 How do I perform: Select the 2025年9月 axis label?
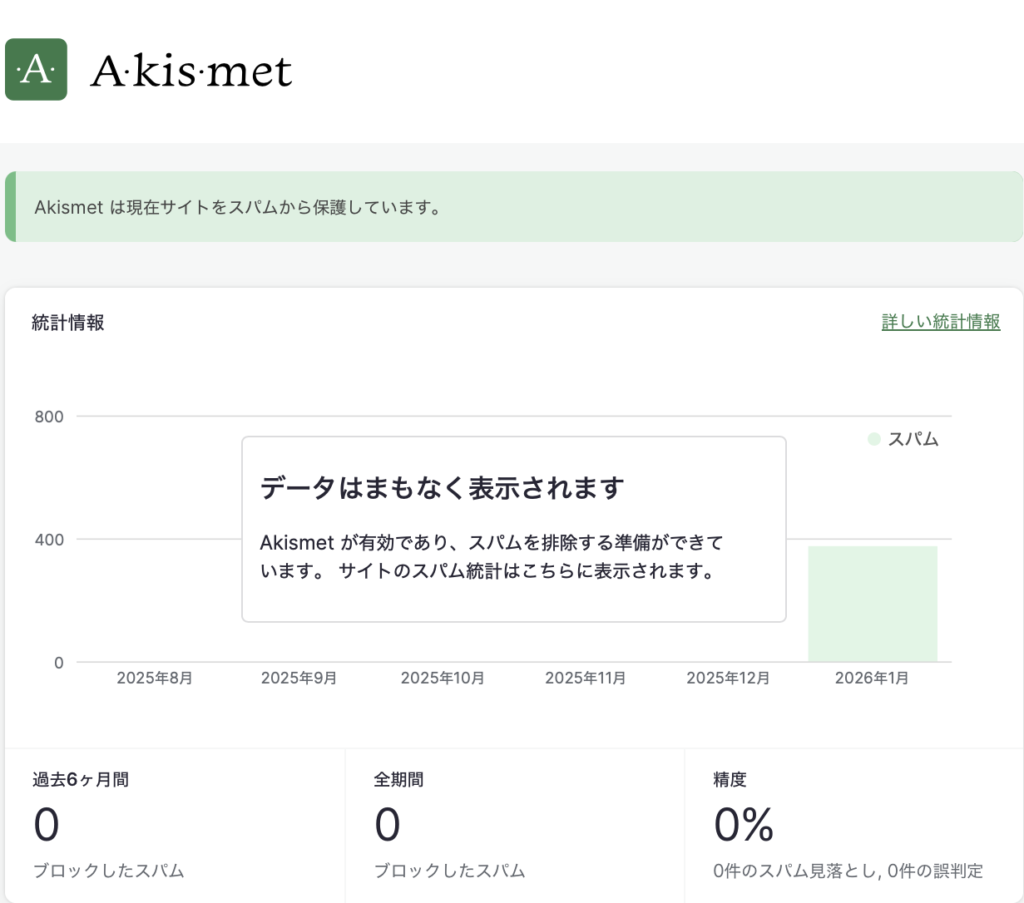pos(299,678)
